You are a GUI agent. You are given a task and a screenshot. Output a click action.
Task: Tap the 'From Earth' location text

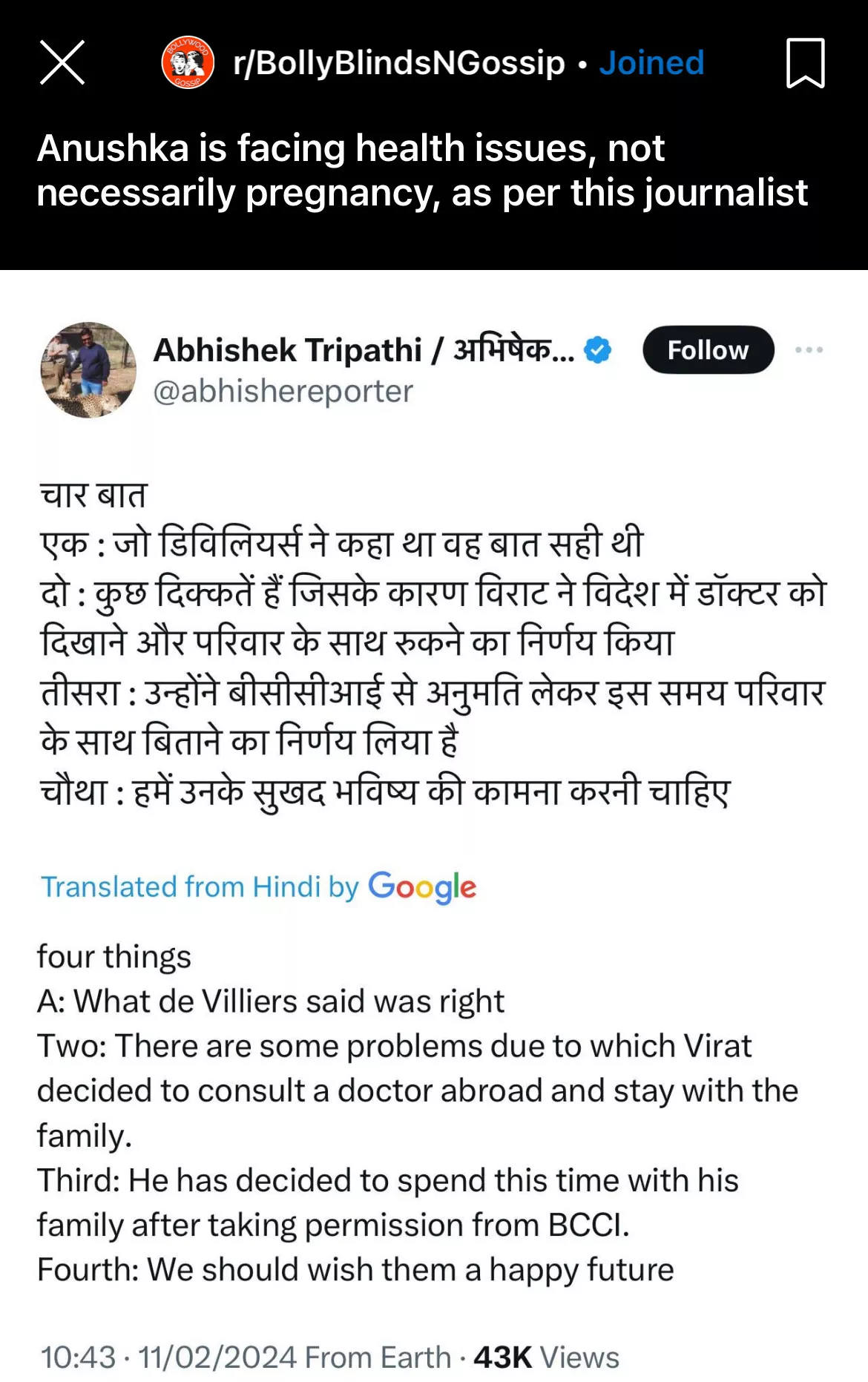(378, 1358)
